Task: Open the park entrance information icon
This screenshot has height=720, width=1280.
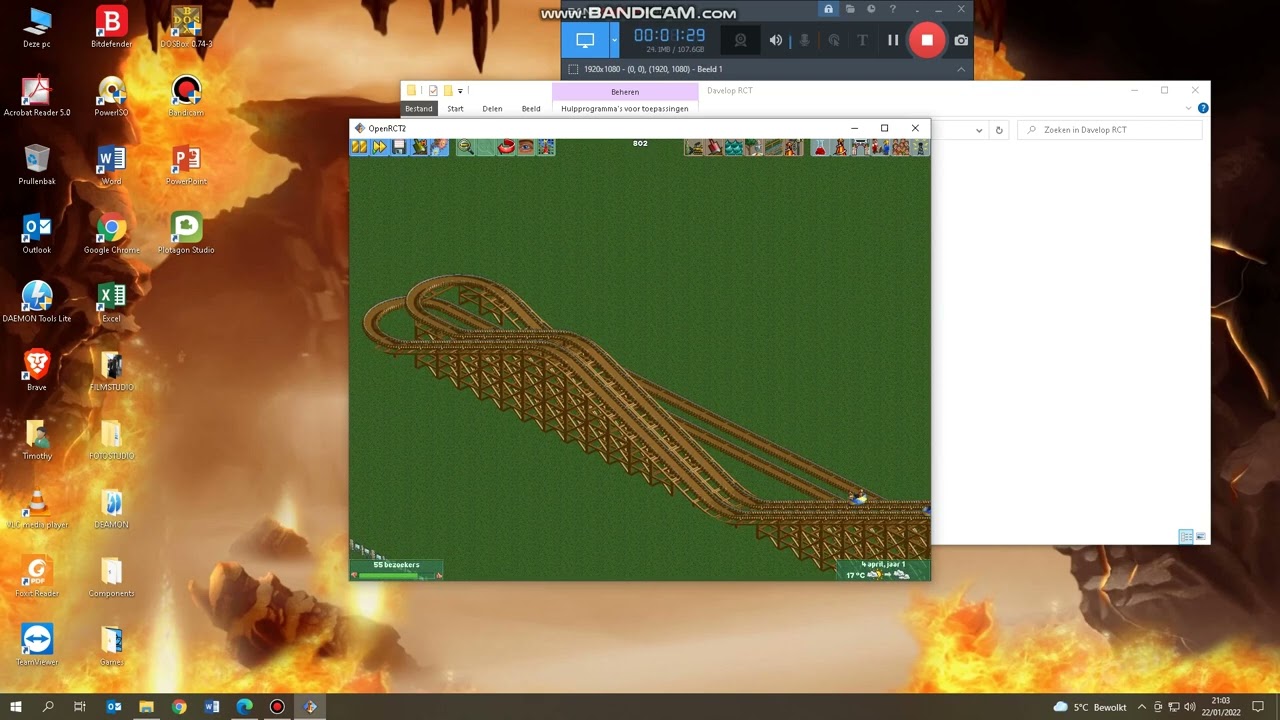Action: coord(861,147)
